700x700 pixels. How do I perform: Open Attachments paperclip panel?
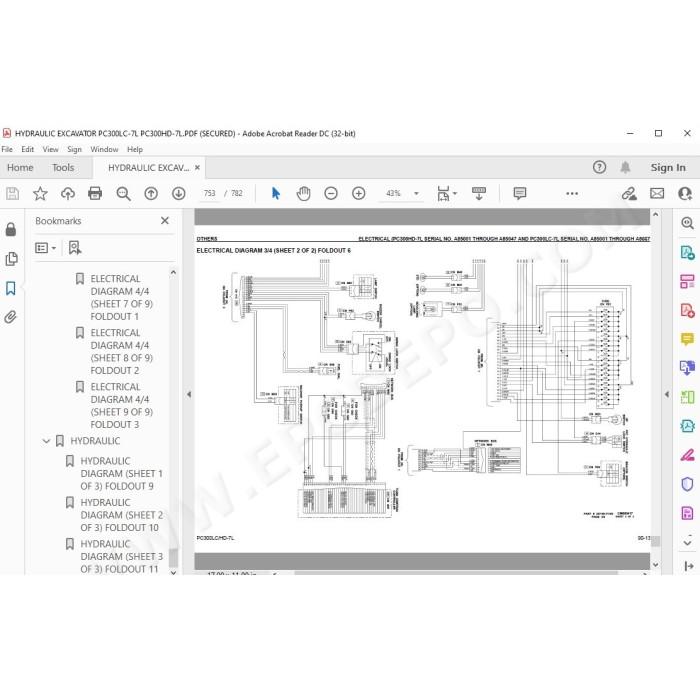click(11, 317)
